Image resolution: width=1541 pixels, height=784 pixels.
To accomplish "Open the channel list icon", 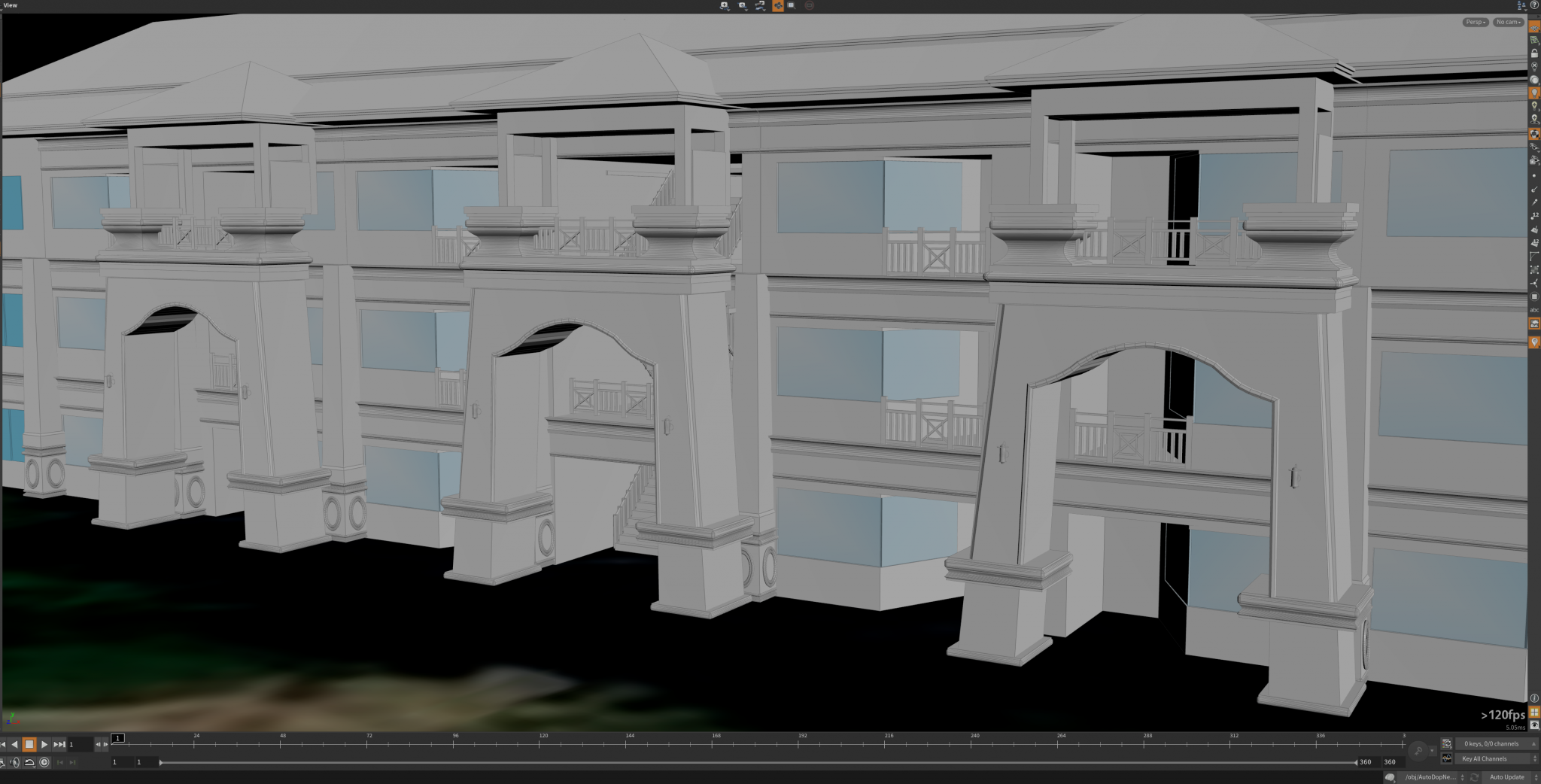I will (x=1446, y=744).
